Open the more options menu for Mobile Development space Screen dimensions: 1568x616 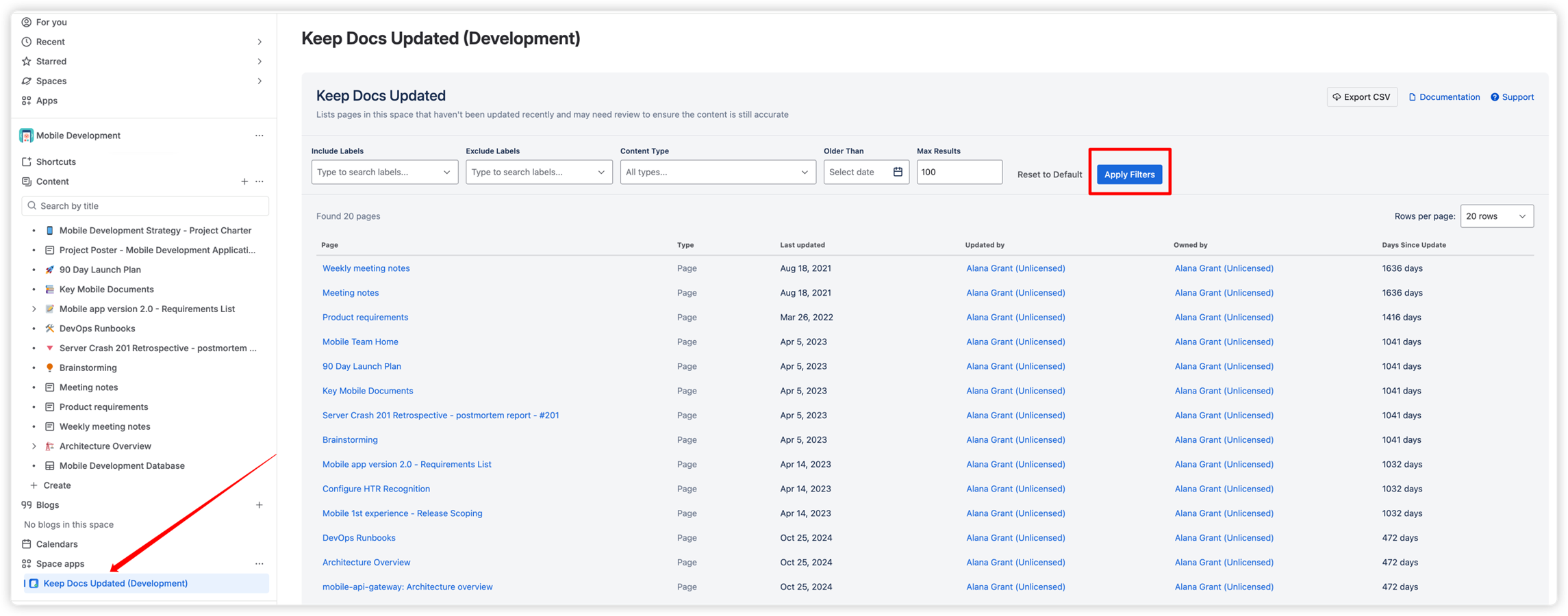[x=260, y=135]
